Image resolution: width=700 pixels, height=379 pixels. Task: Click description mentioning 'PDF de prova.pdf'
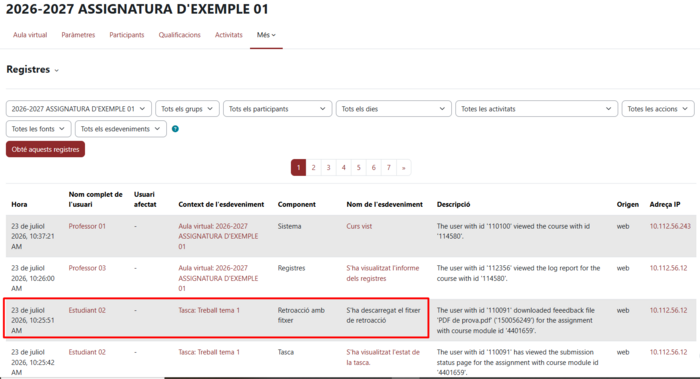pos(516,321)
